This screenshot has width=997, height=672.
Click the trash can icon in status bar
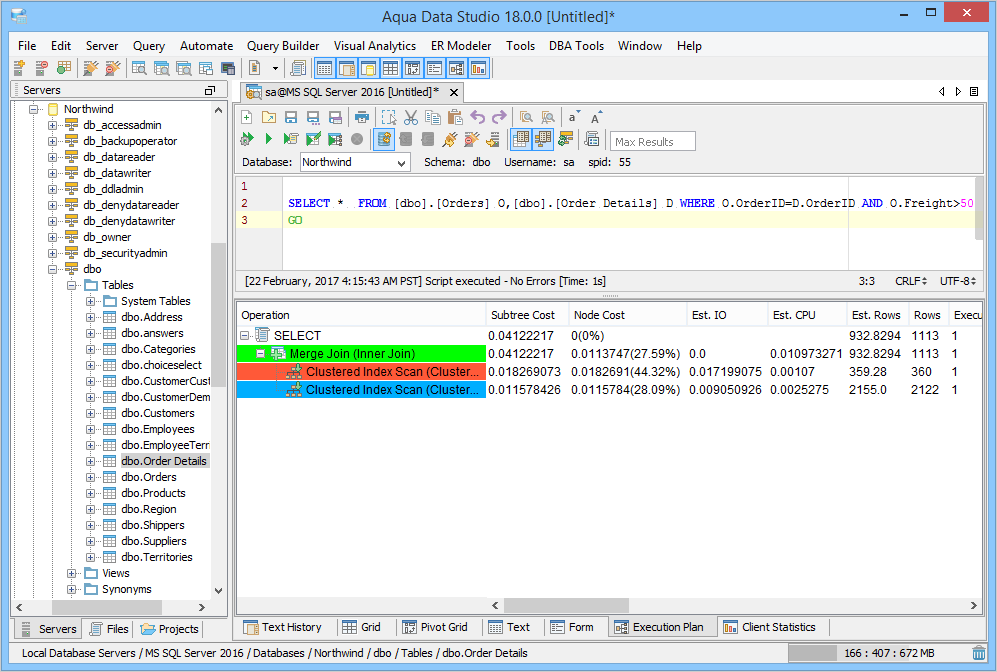[x=979, y=653]
